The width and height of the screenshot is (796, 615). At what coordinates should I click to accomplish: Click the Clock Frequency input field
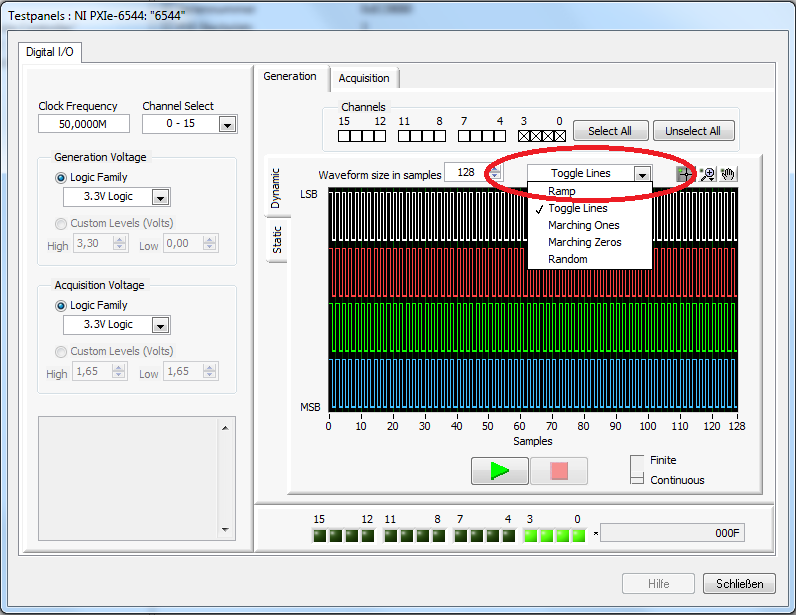pos(84,124)
